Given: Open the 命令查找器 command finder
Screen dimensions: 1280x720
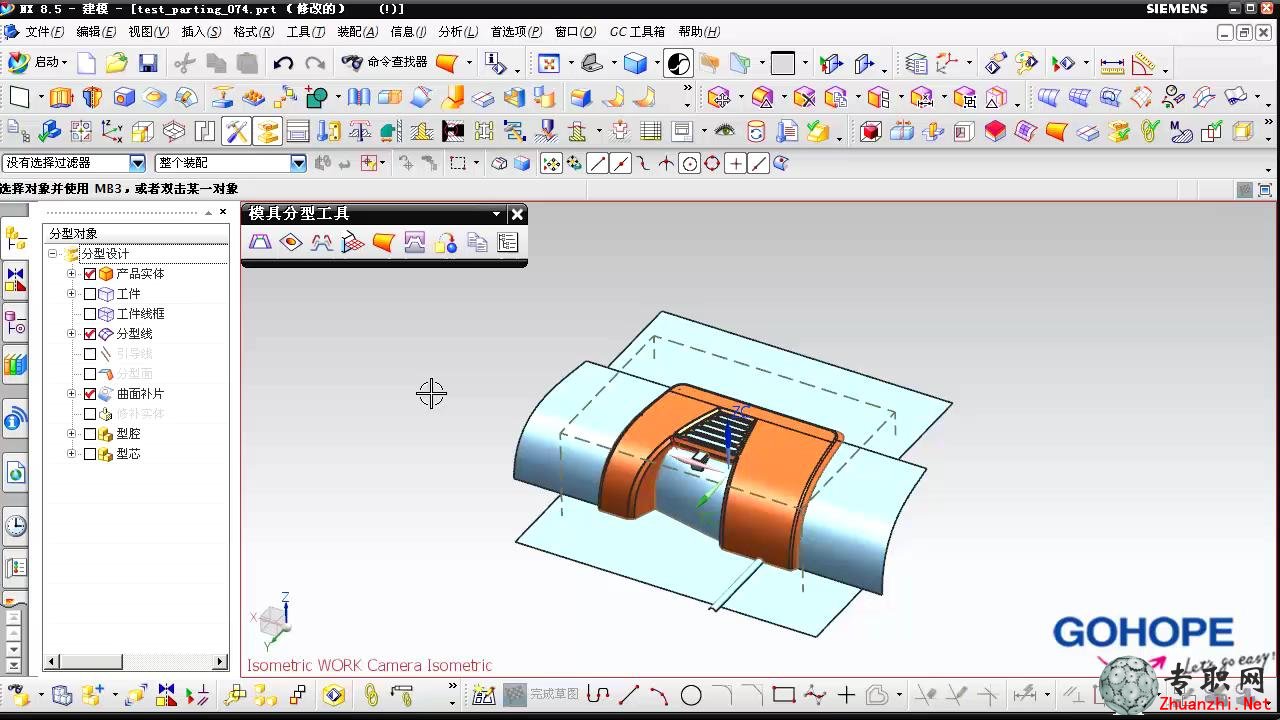Looking at the screenshot, I should tap(385, 62).
